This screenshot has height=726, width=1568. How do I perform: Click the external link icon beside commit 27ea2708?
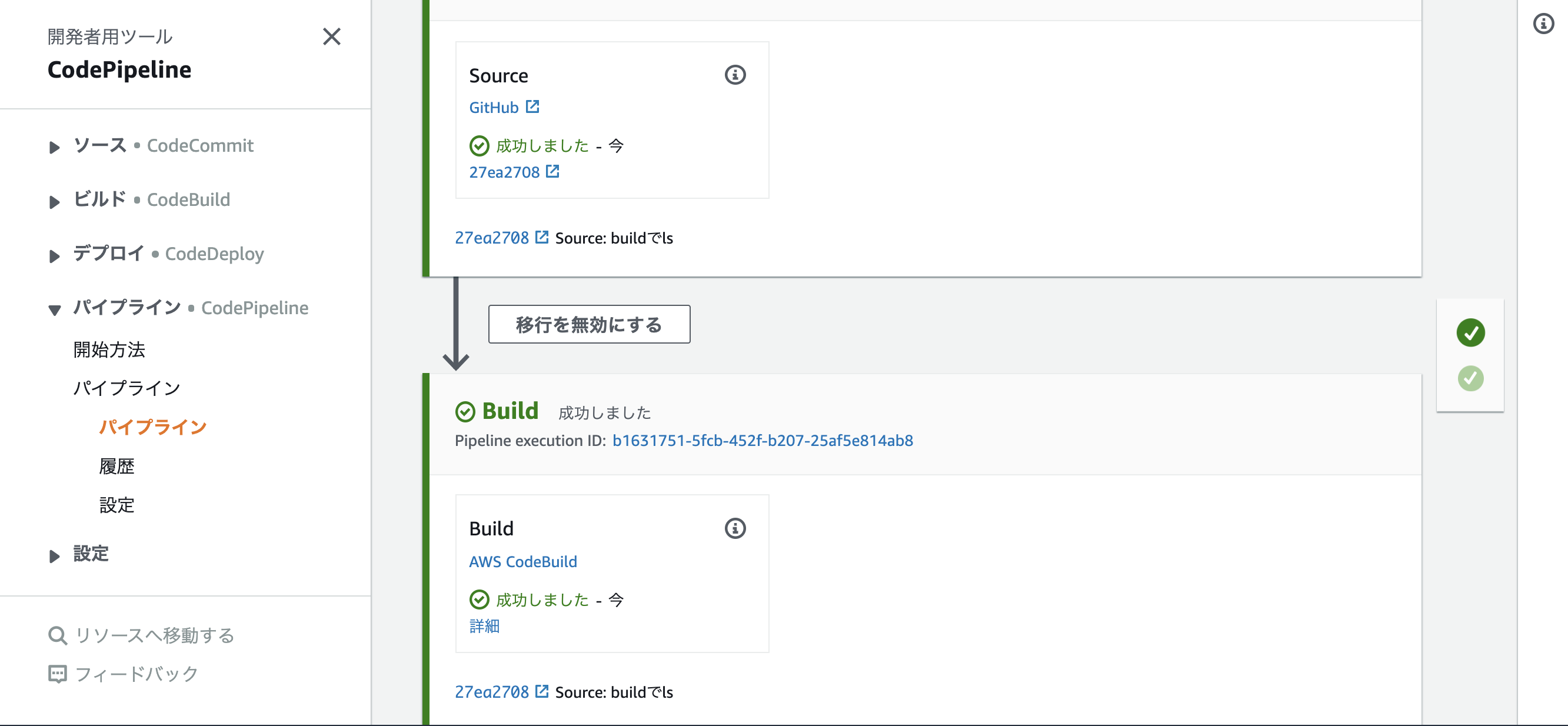point(551,171)
